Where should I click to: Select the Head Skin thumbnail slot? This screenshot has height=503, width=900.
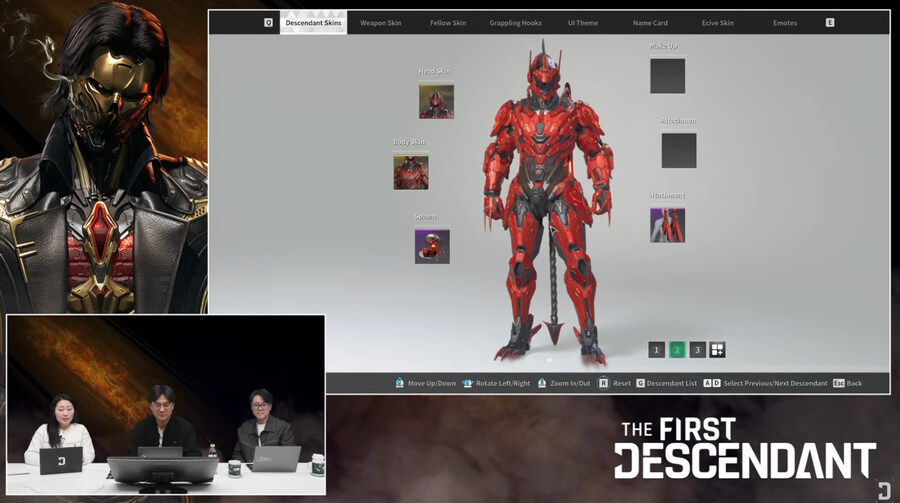[436, 102]
